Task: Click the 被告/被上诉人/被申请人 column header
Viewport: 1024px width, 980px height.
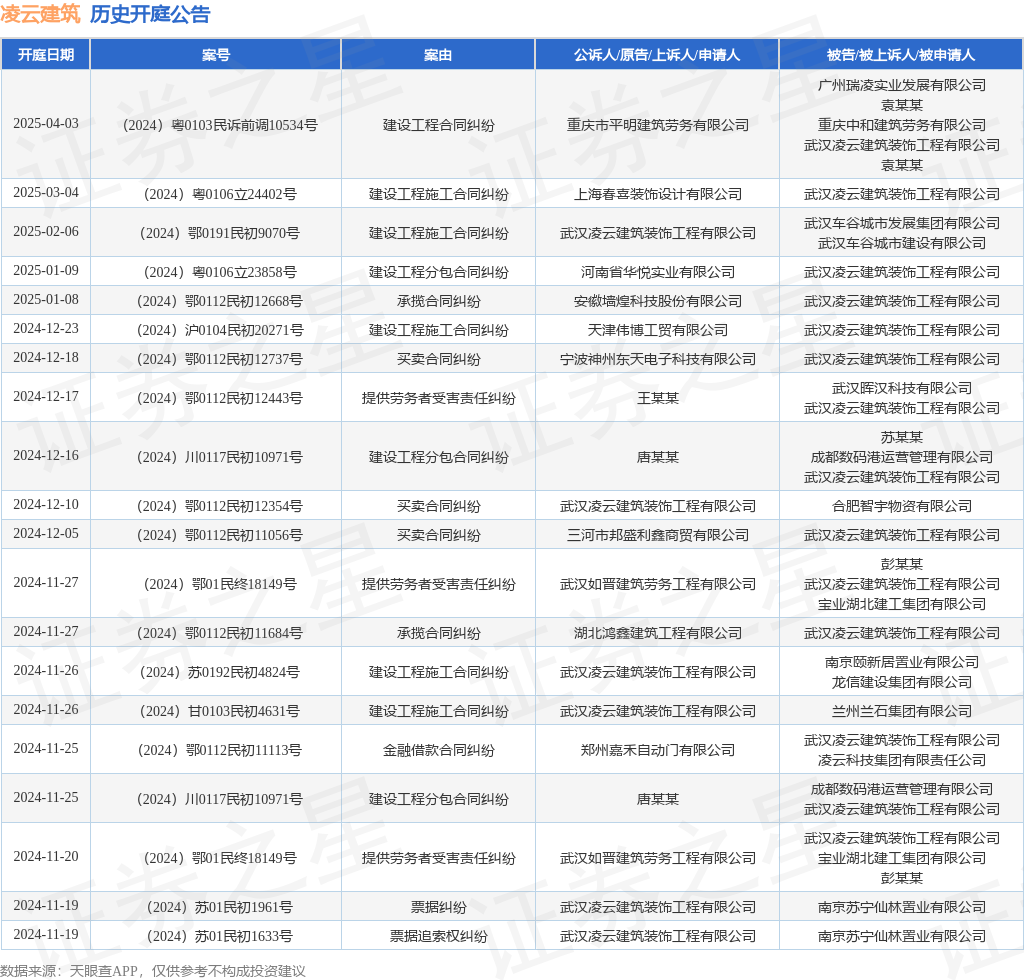Action: [x=901, y=55]
